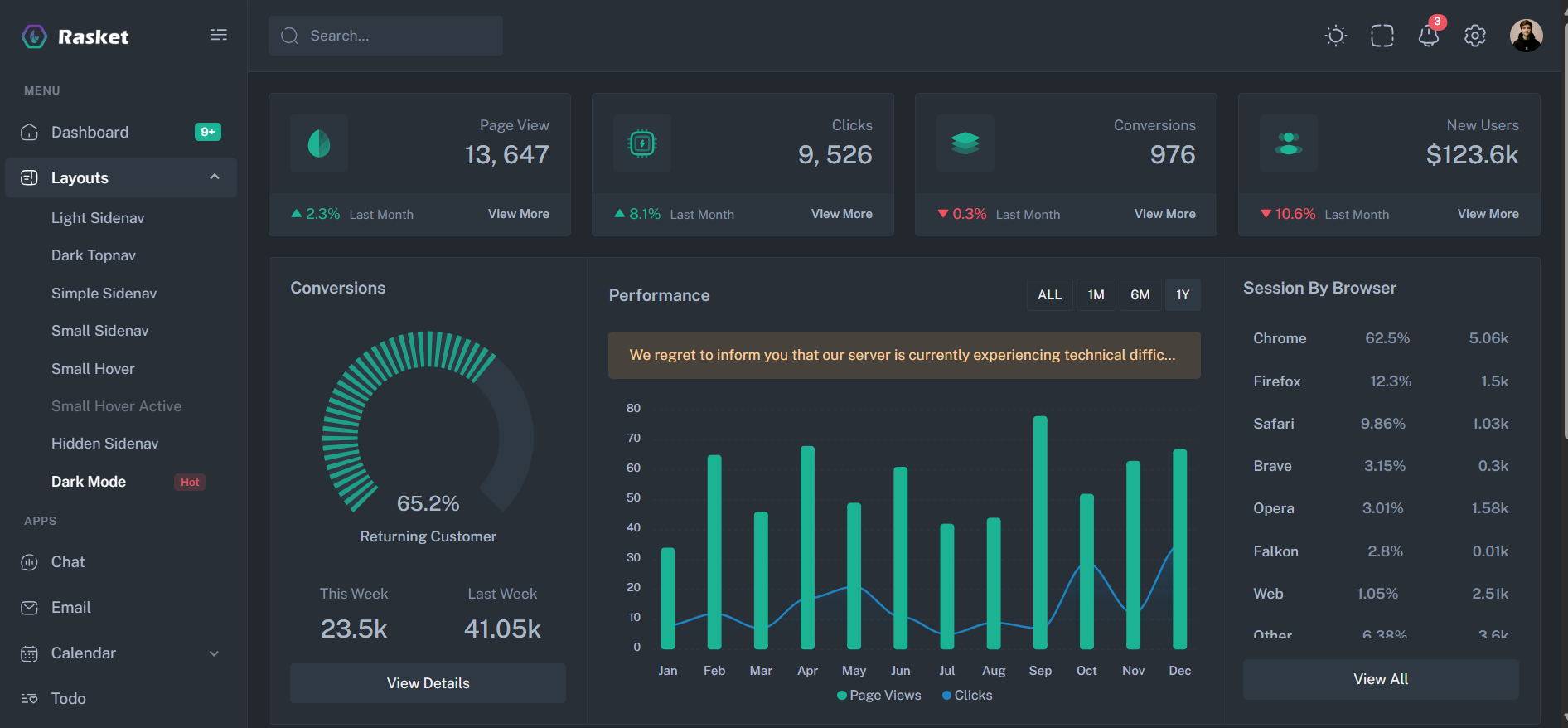
Task: Click the Calendar icon in sidebar
Action: point(29,653)
